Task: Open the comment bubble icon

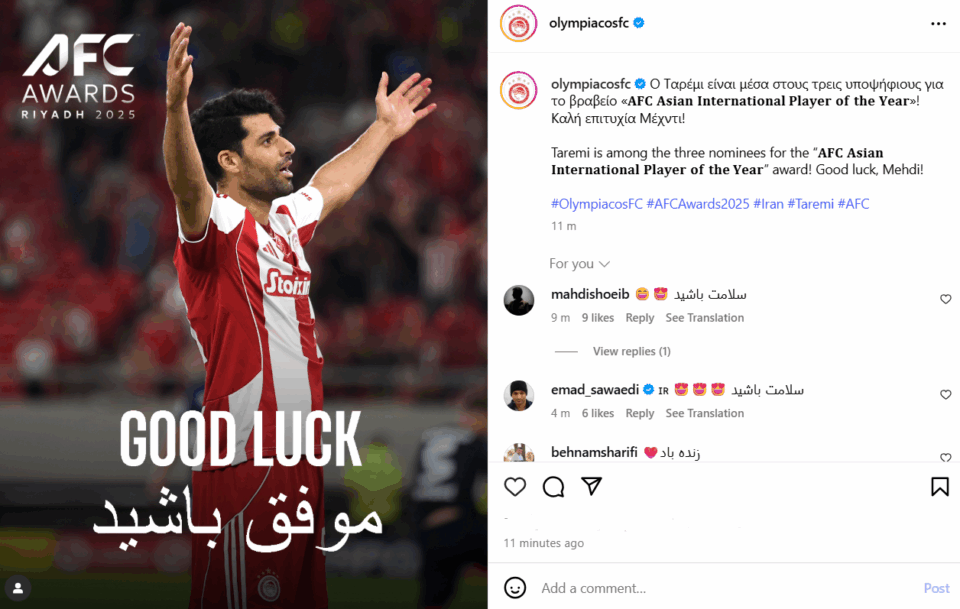Action: click(x=553, y=487)
